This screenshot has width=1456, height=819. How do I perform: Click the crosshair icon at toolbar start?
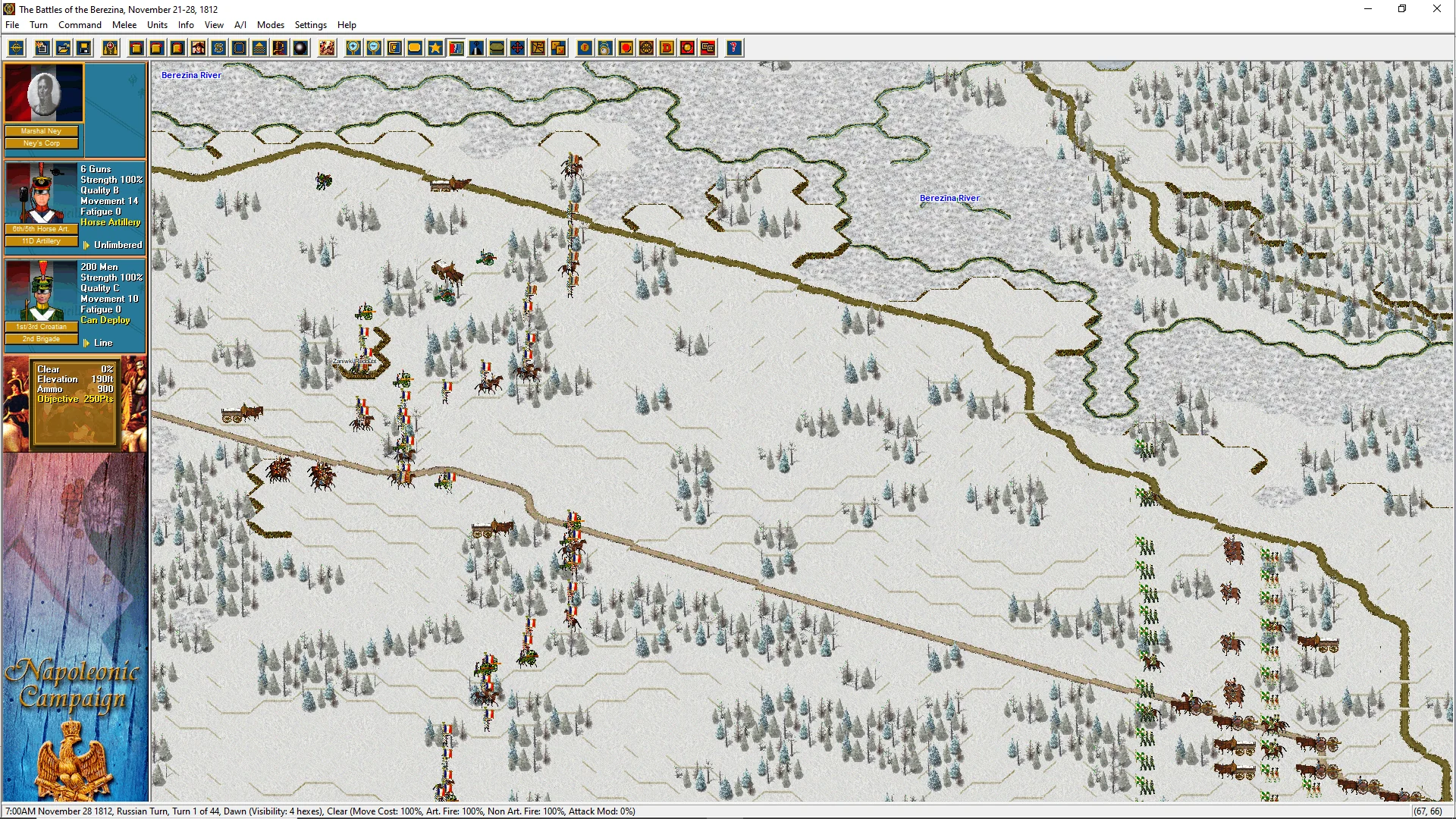[x=16, y=49]
